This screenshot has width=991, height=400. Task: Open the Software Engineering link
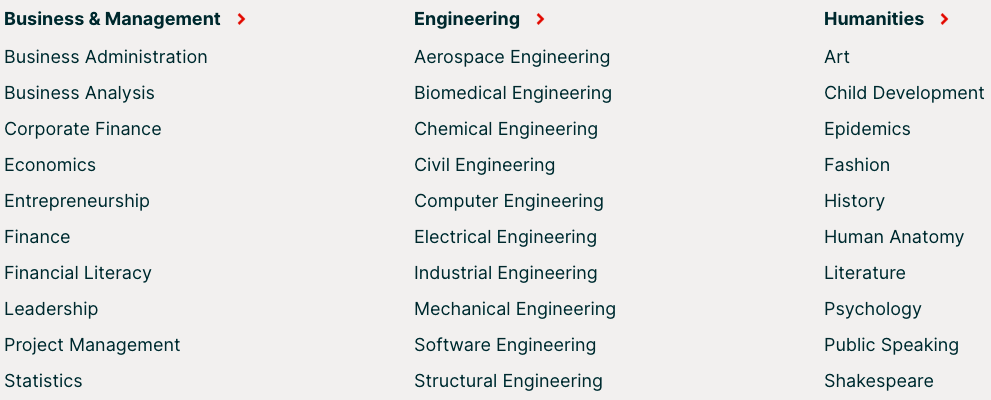(505, 345)
